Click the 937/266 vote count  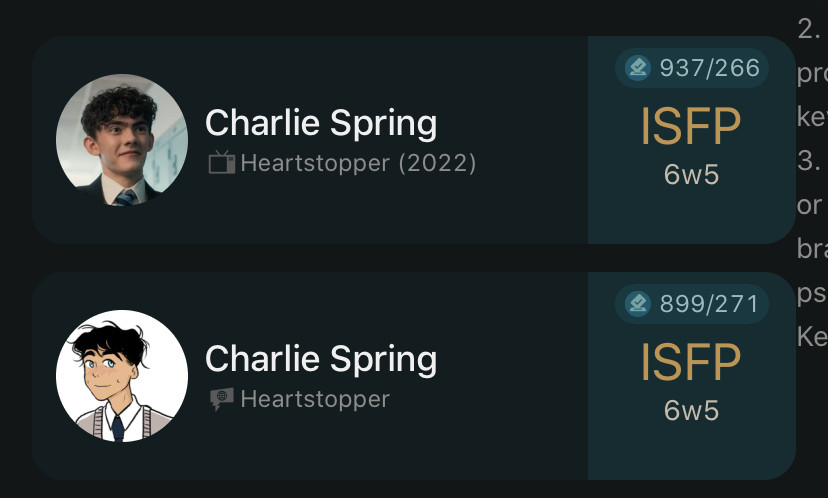coord(709,68)
